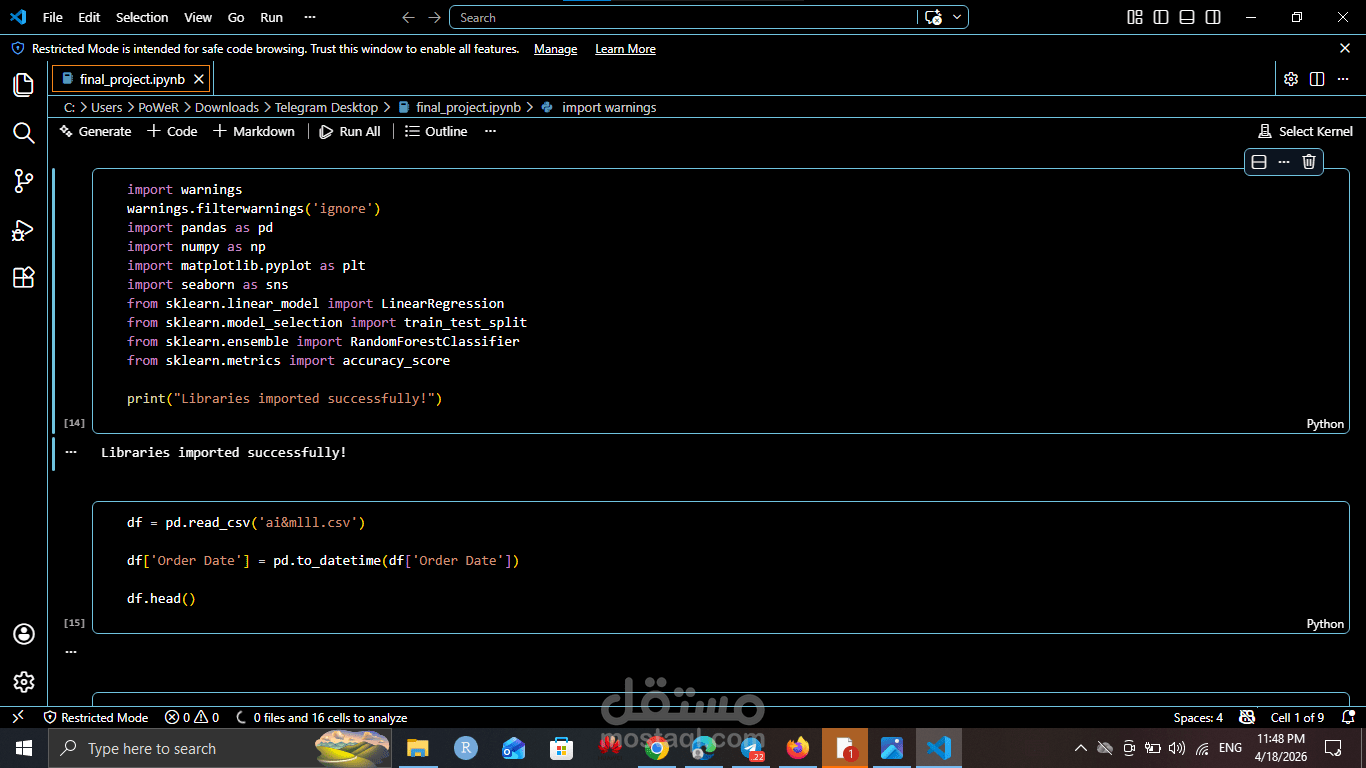This screenshot has width=1366, height=768.
Task: Open the Edit menu
Action: (89, 17)
